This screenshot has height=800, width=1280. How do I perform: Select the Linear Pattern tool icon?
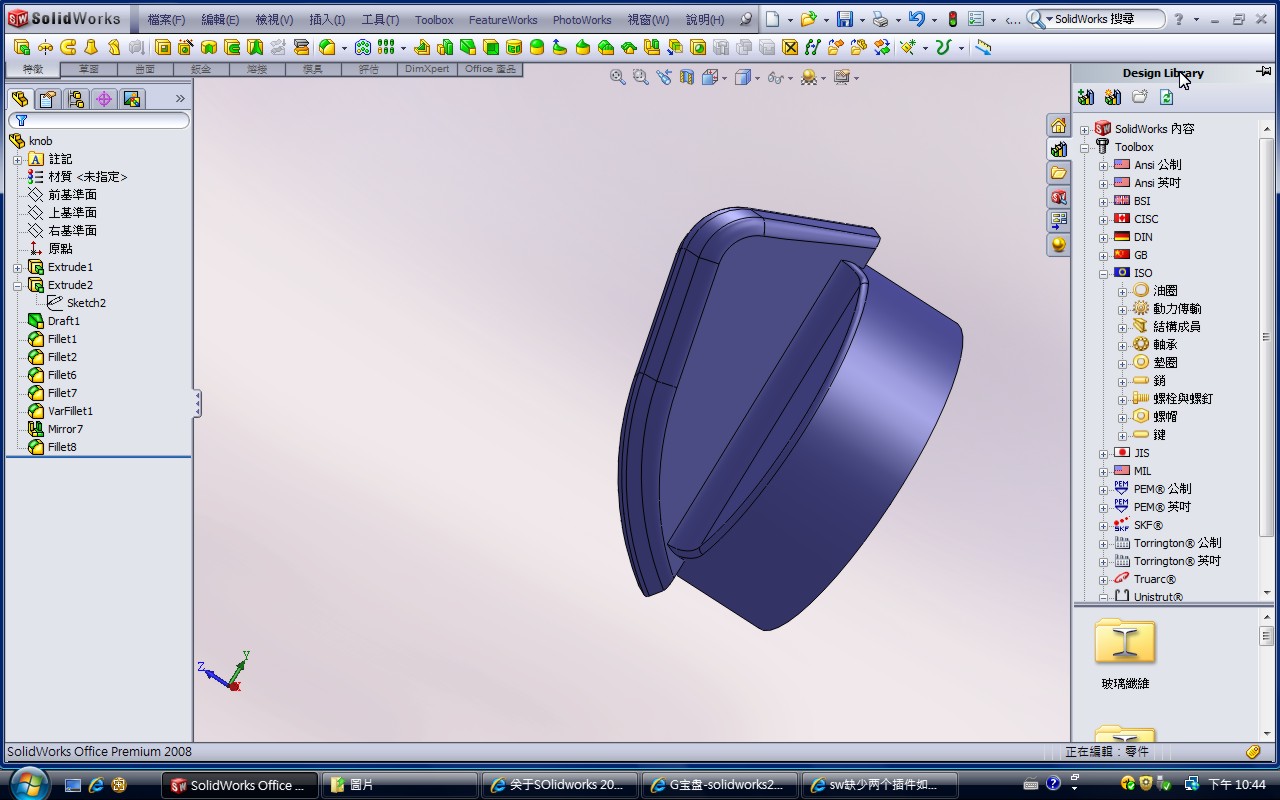(x=386, y=47)
